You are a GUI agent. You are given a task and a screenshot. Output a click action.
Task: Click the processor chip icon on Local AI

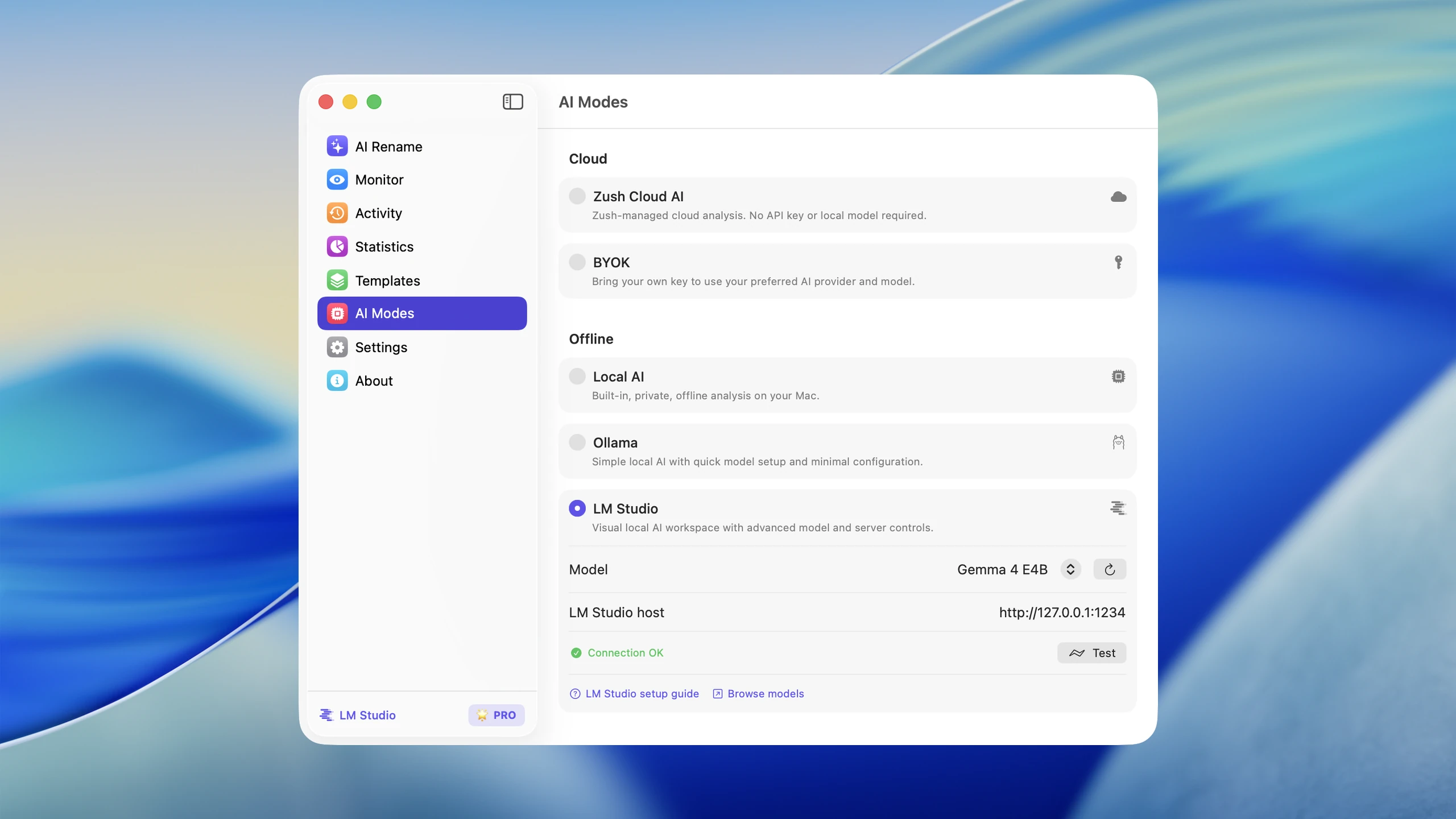coord(1118,377)
